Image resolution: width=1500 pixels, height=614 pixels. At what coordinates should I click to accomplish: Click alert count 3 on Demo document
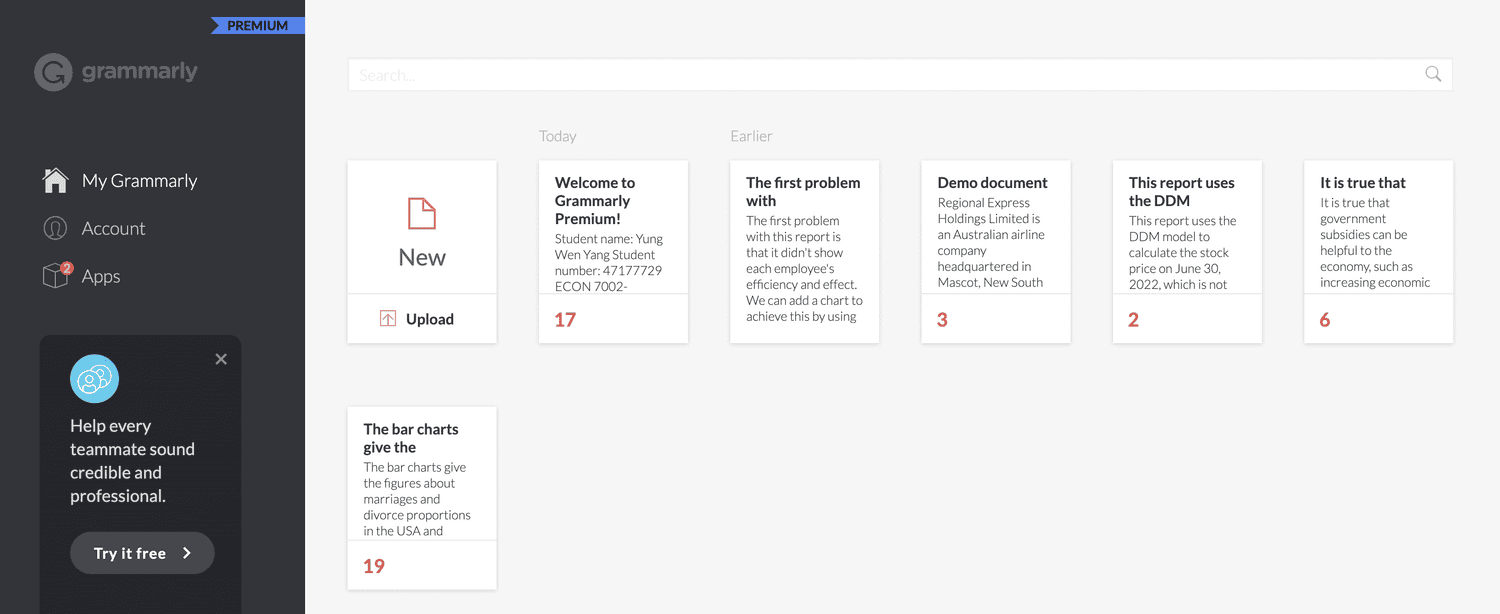942,320
